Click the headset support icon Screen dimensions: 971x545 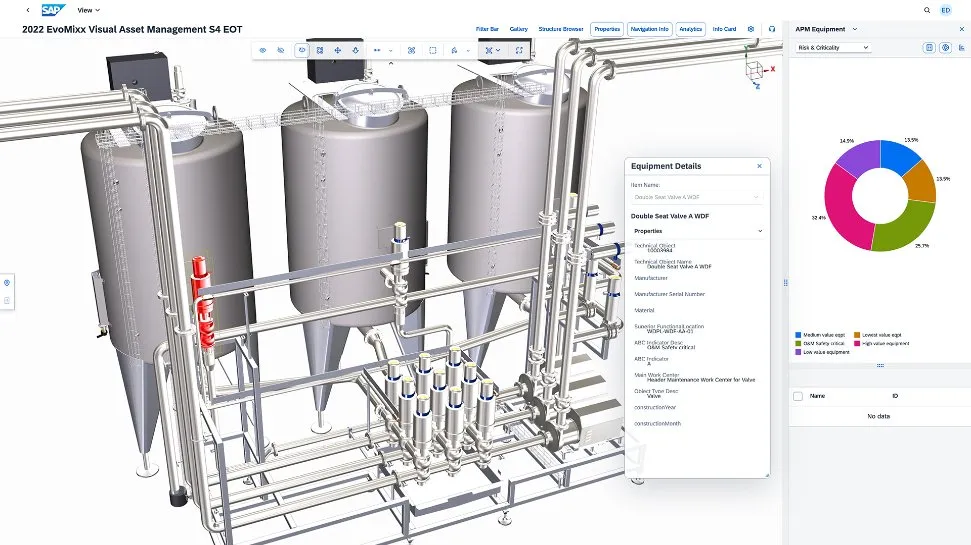(772, 29)
